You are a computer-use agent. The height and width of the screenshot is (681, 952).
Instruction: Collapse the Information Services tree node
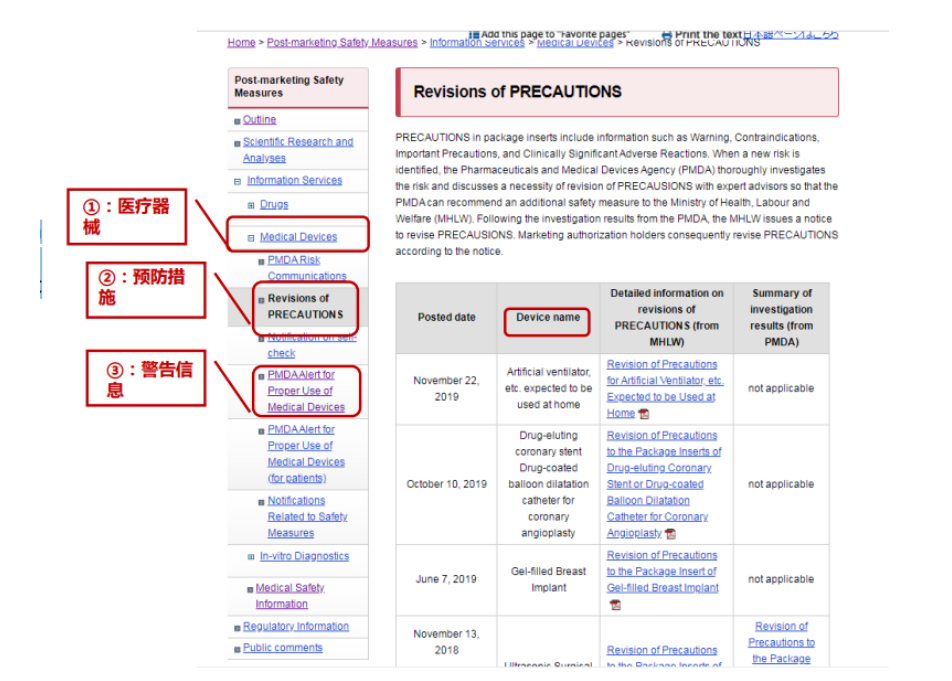coord(238,182)
